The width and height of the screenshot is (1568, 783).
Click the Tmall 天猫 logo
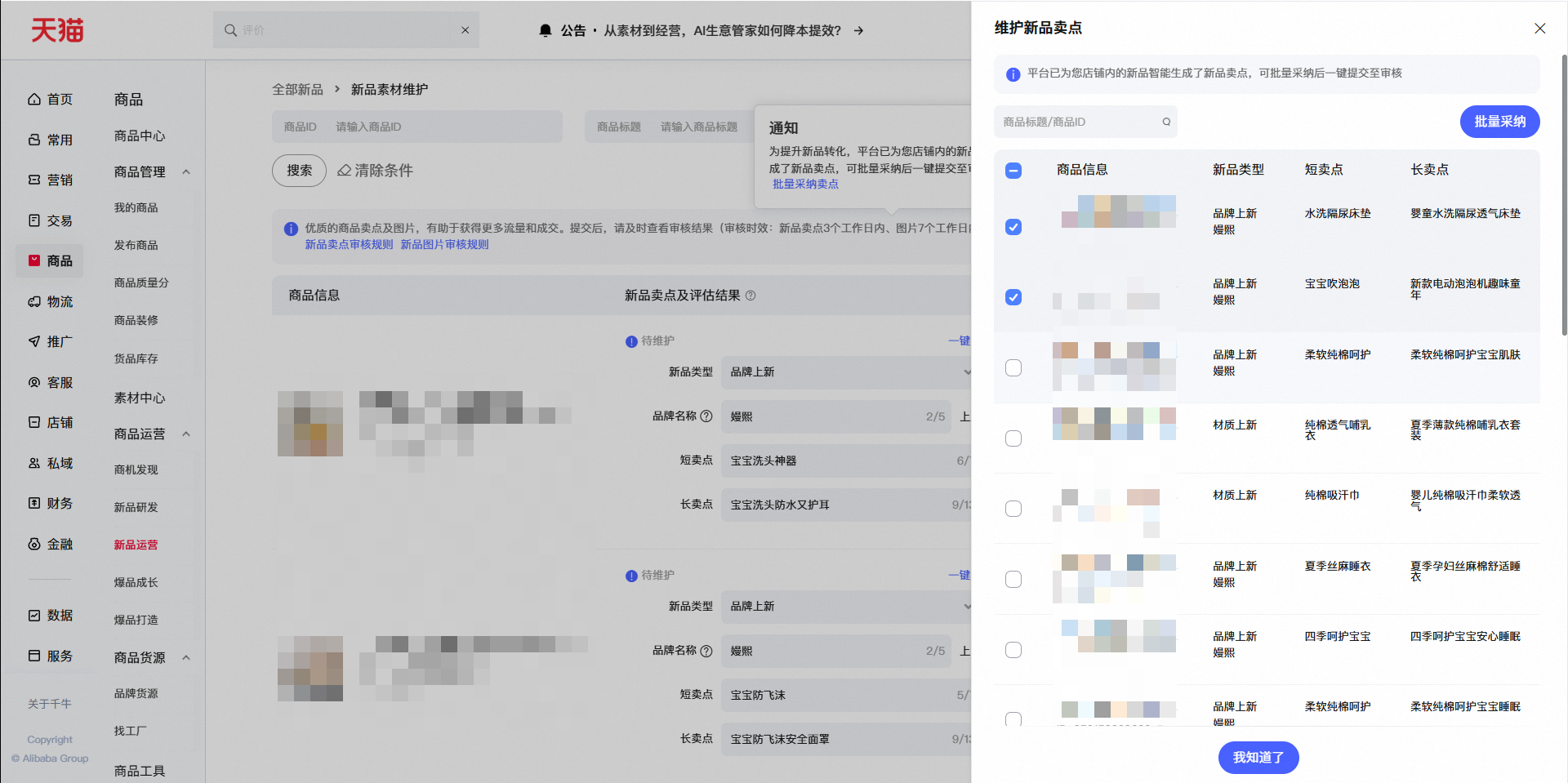tap(57, 30)
